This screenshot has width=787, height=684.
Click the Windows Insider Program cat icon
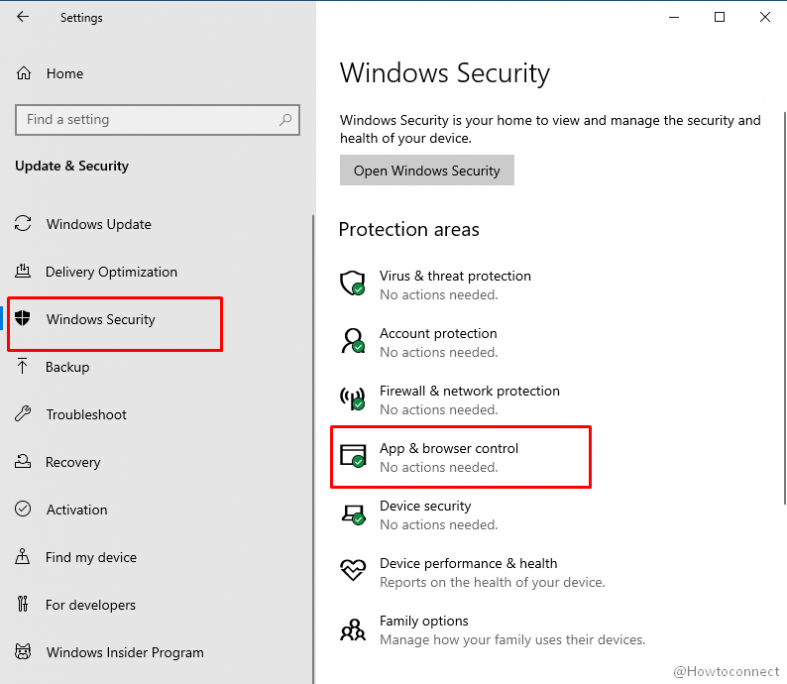(23, 651)
